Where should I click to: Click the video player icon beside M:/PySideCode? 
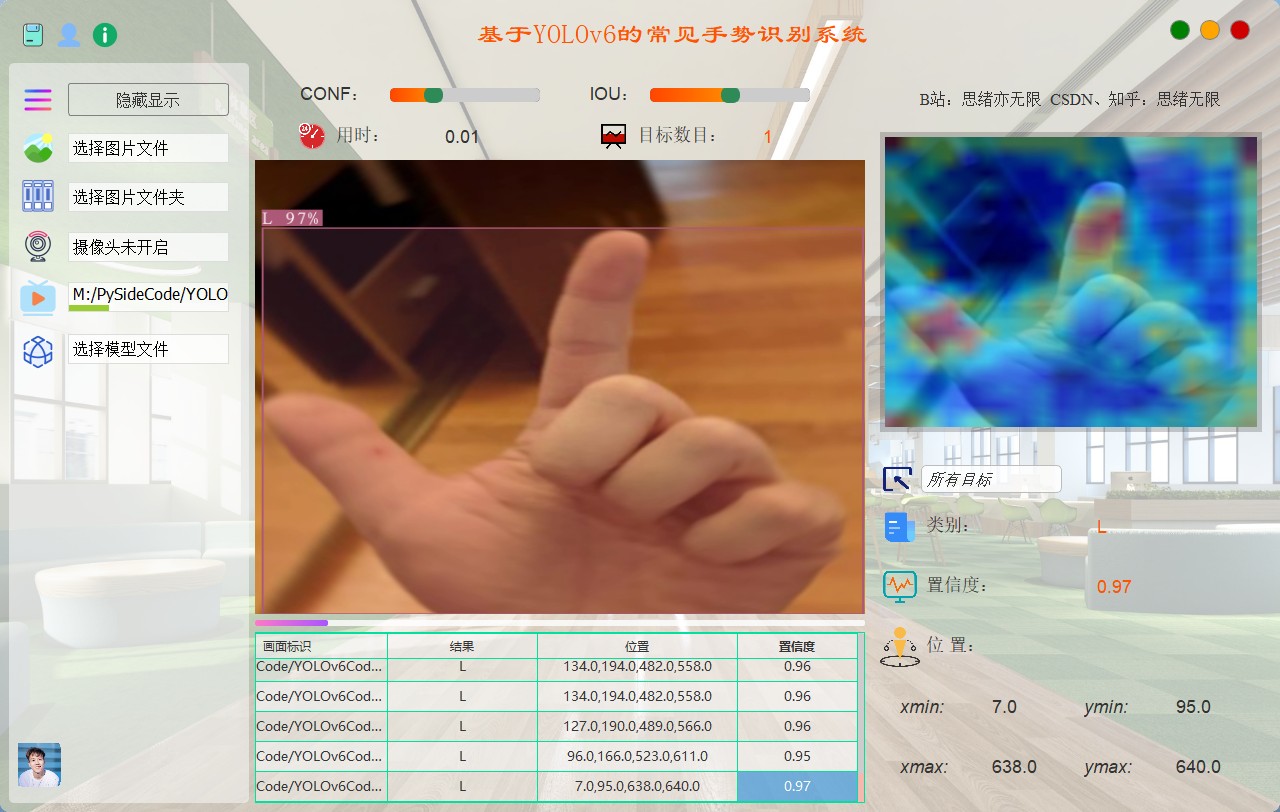coord(38,297)
